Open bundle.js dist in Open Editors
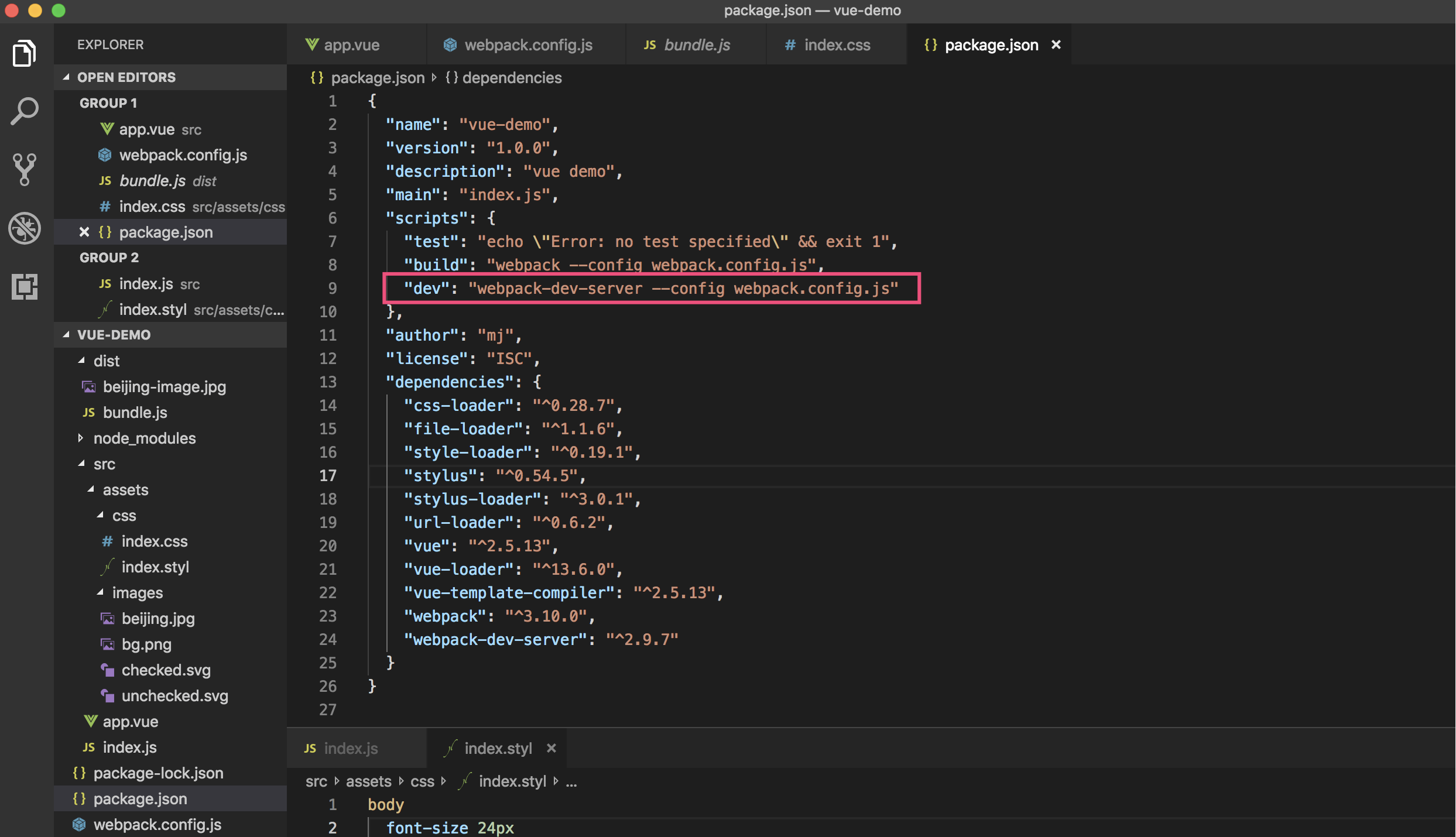Viewport: 1456px width, 837px height. point(170,180)
